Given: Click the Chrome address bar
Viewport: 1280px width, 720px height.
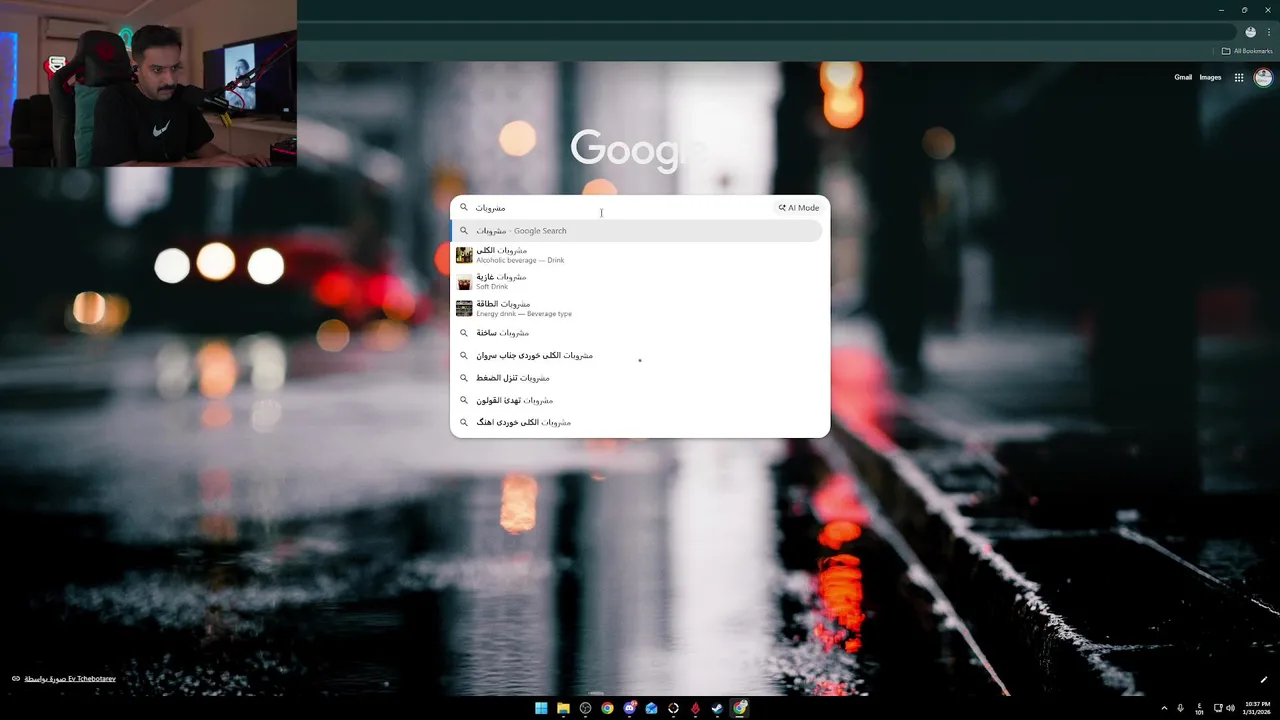Looking at the screenshot, I should (x=765, y=32).
